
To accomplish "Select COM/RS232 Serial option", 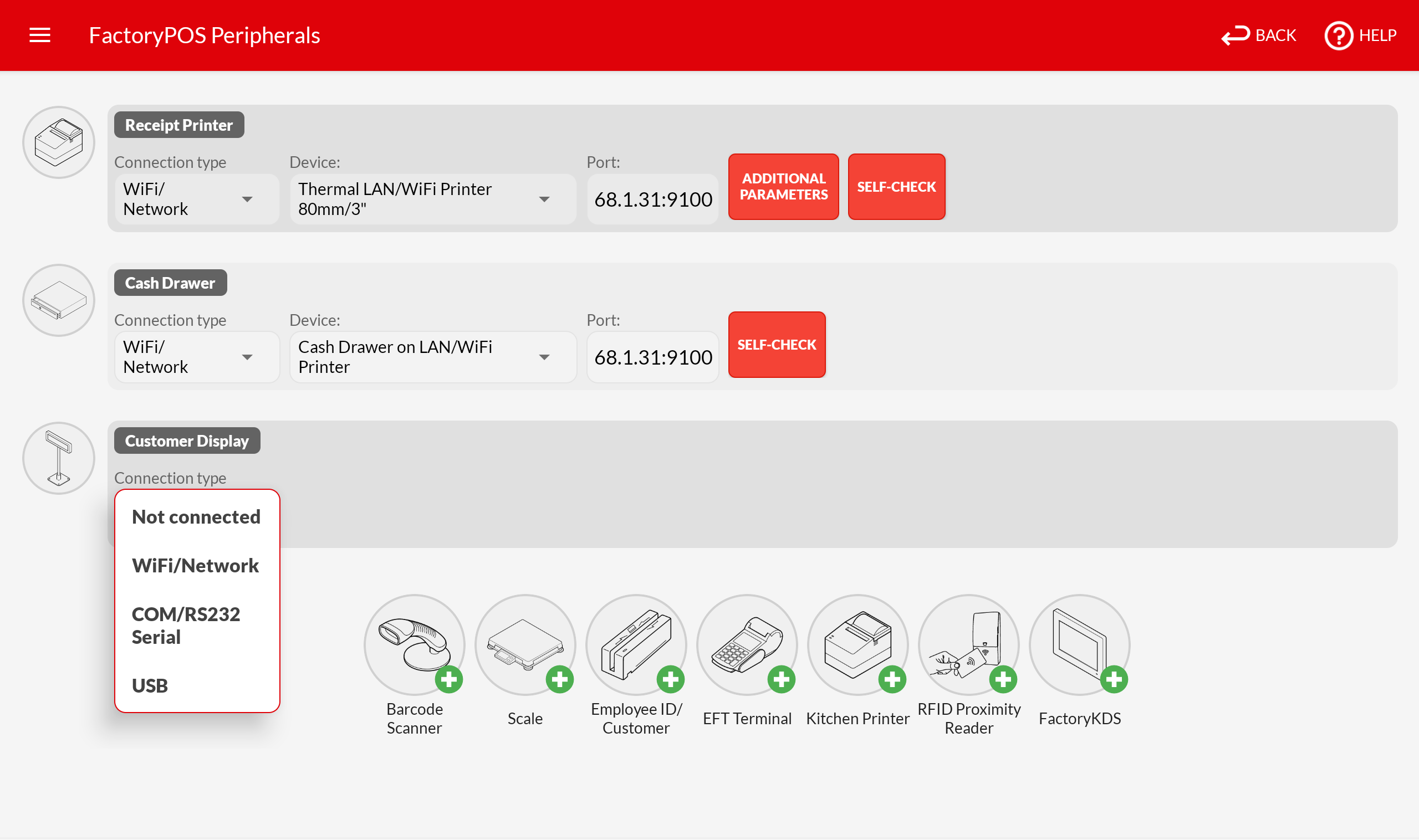I will tap(186, 626).
